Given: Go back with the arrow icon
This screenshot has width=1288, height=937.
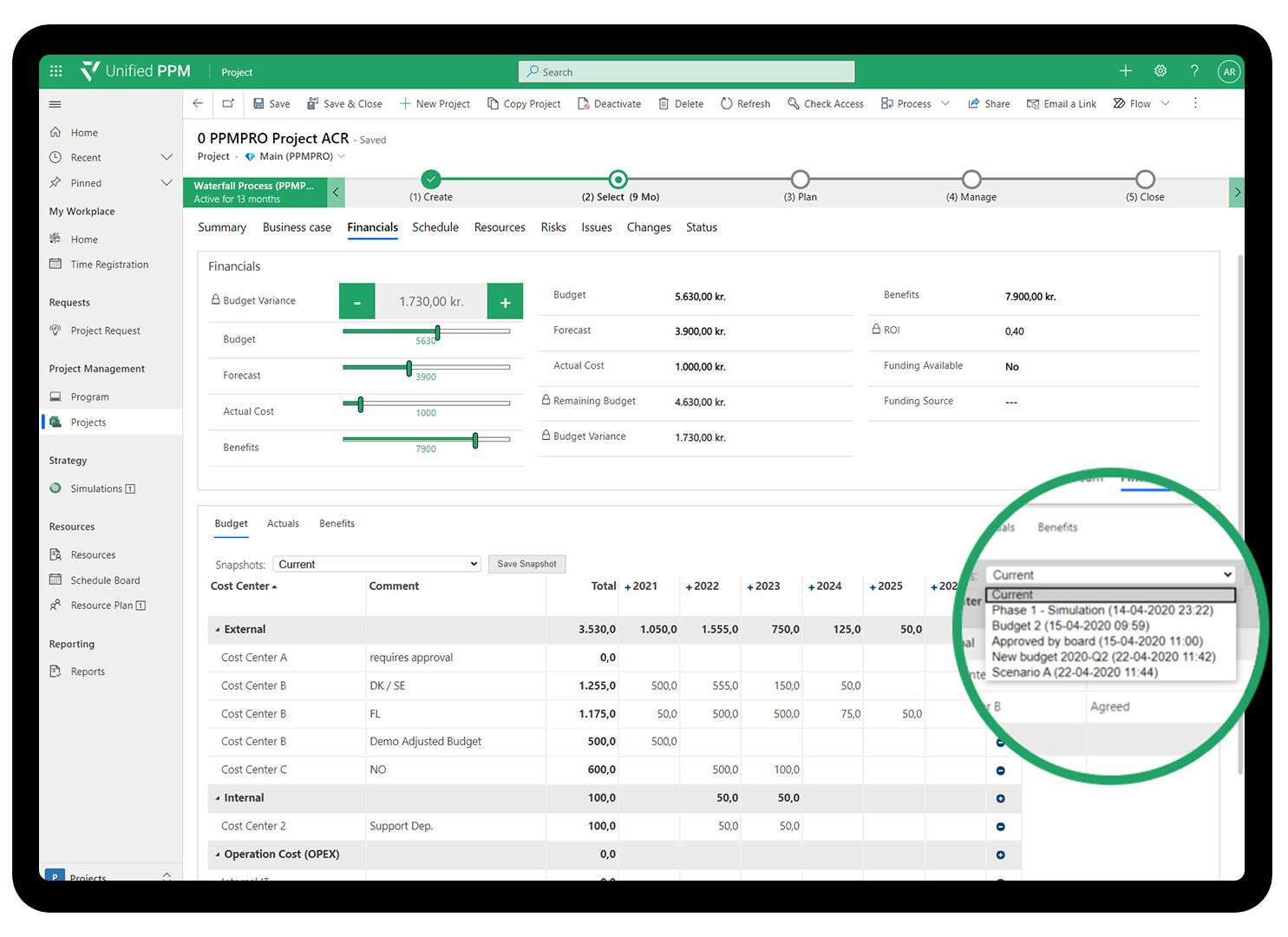Looking at the screenshot, I should 198,103.
